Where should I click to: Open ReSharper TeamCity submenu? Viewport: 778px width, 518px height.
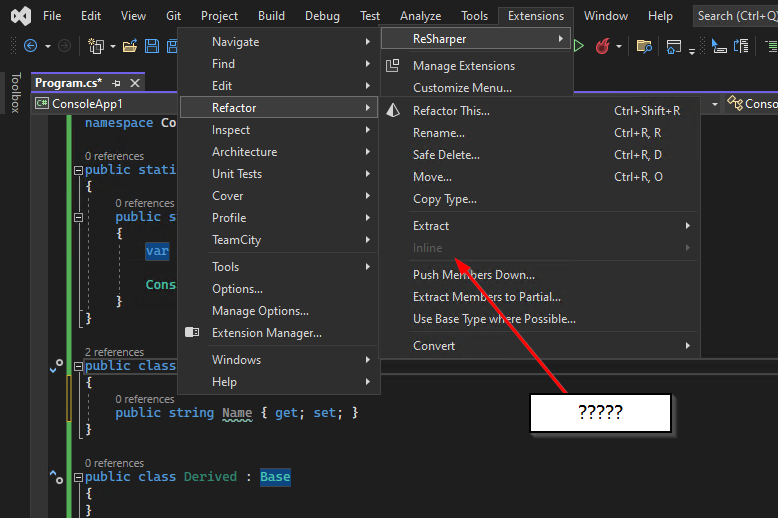279,240
